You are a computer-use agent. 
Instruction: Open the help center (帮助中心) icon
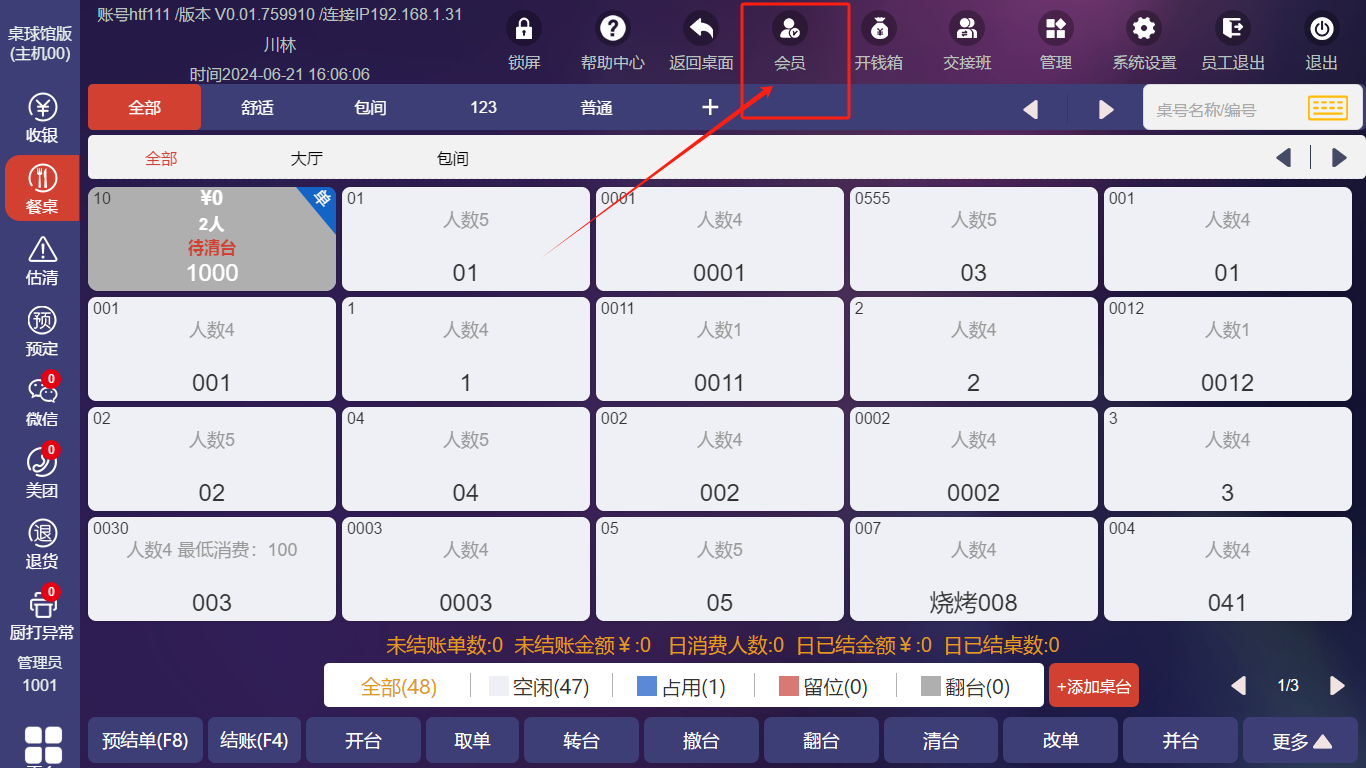612,29
